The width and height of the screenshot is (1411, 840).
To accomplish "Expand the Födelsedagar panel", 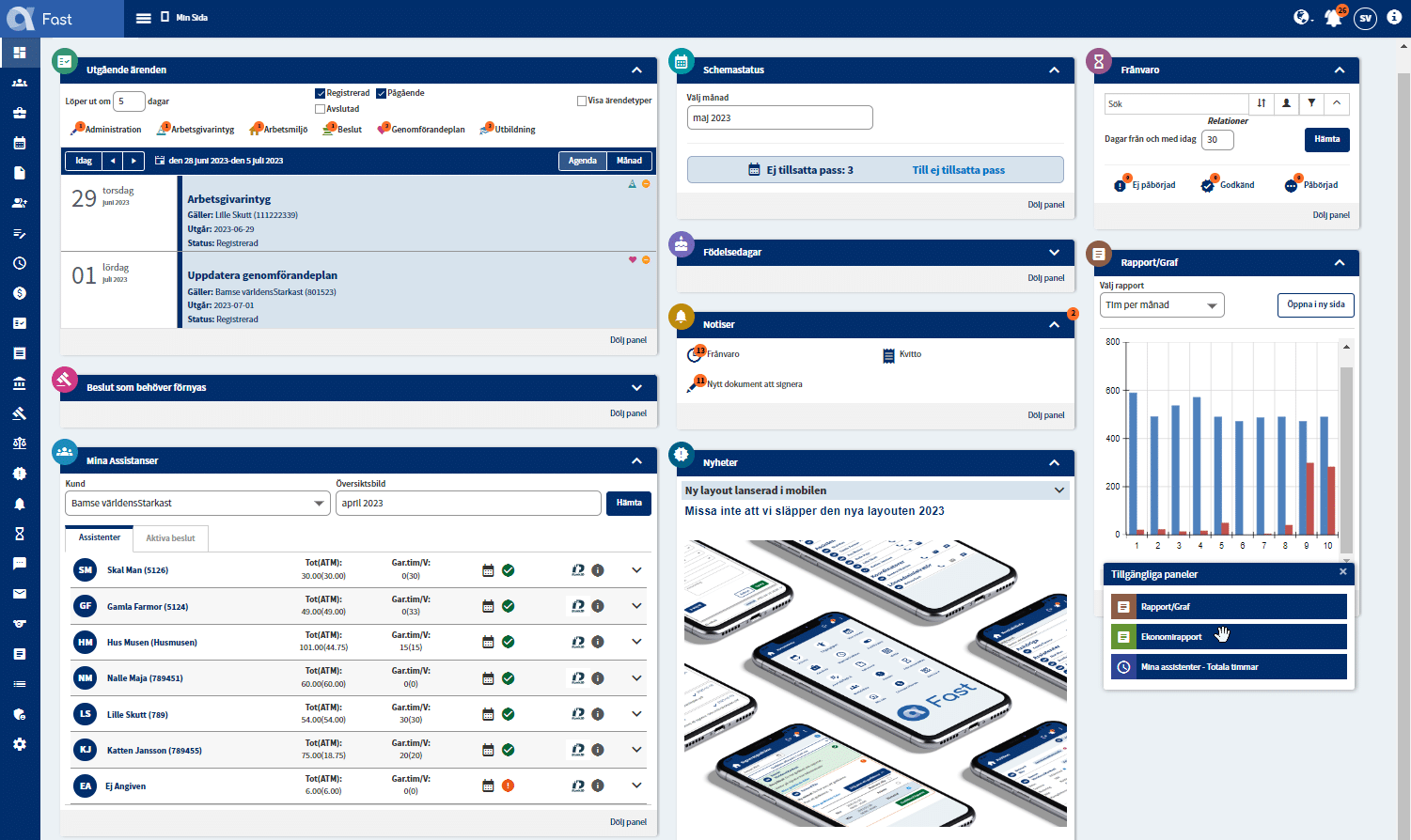I will (x=1054, y=252).
